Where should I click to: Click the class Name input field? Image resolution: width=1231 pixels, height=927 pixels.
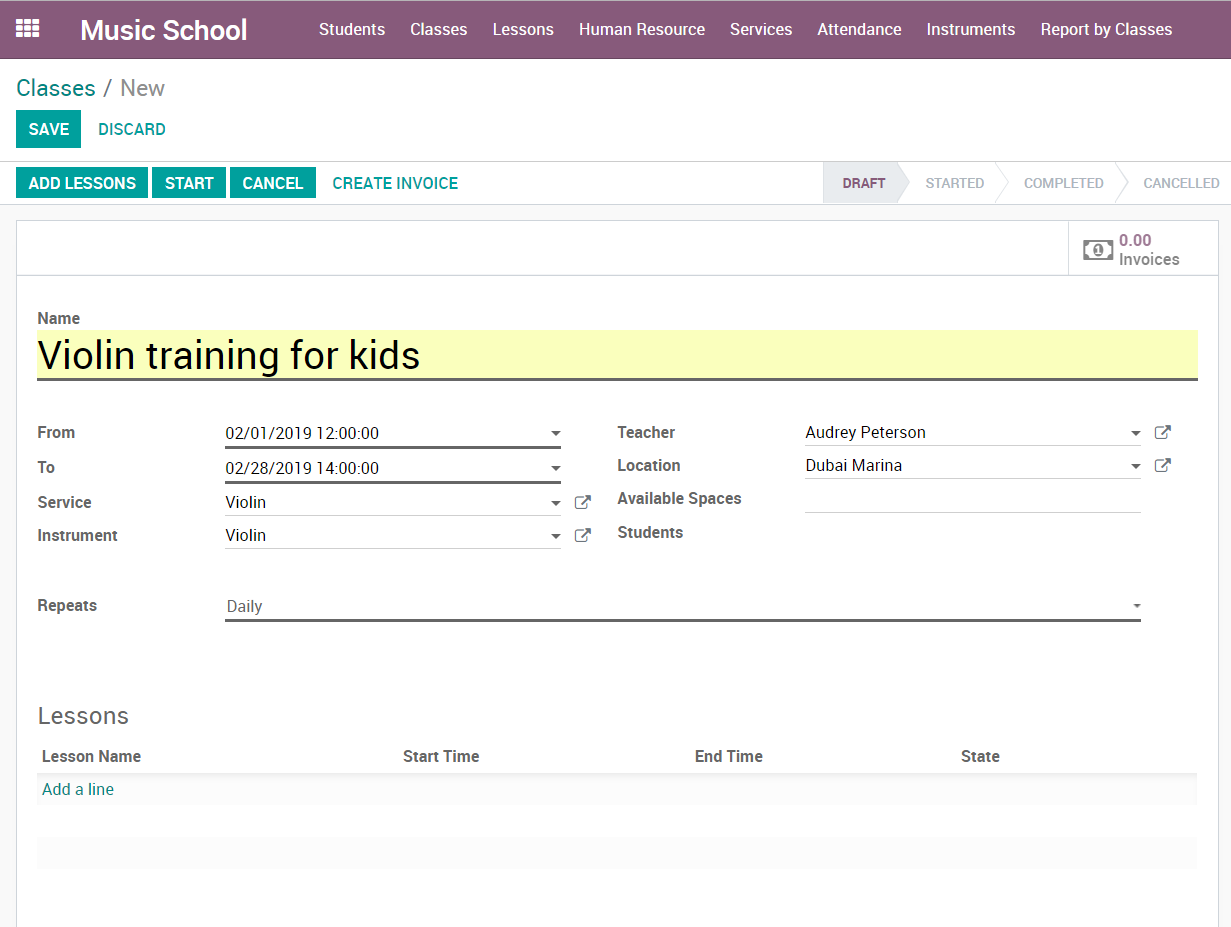pos(616,355)
